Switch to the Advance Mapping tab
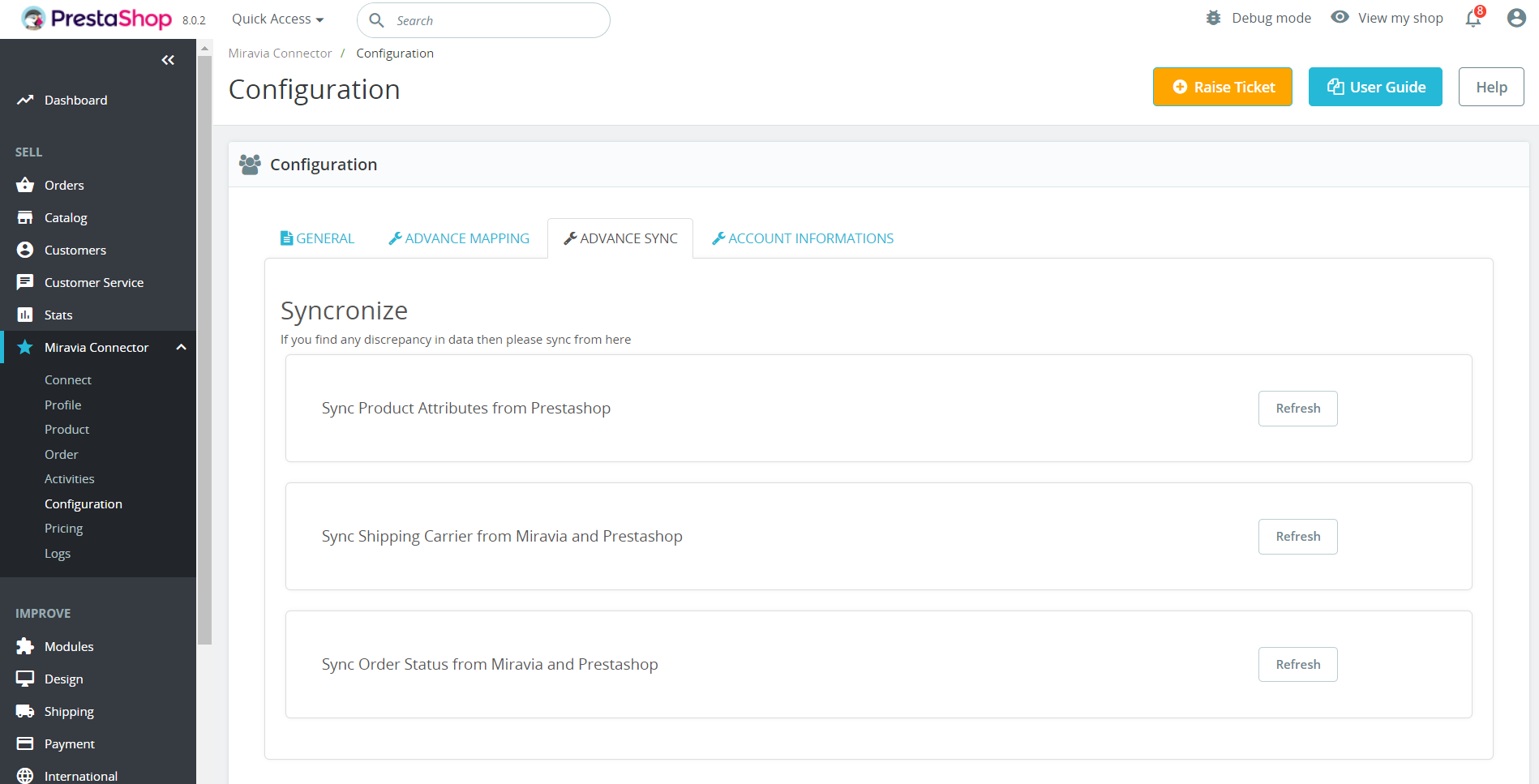The width and height of the screenshot is (1539, 784). point(459,238)
